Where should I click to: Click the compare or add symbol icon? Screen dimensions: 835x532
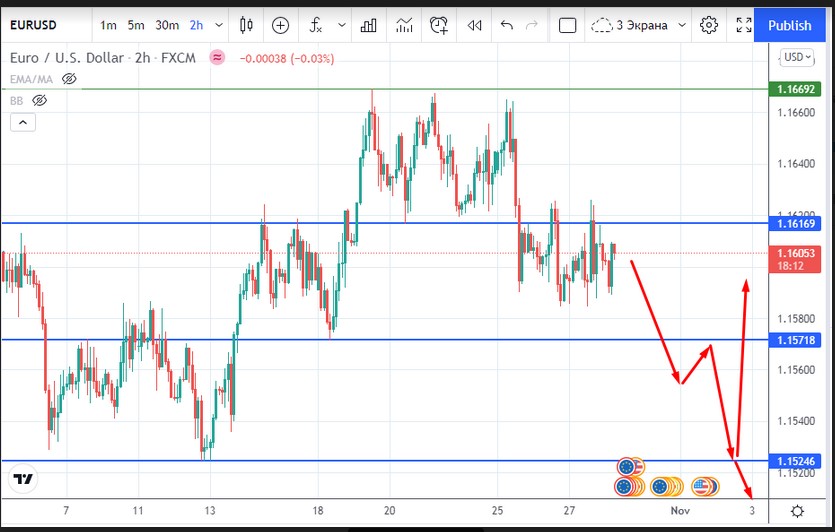pos(281,25)
